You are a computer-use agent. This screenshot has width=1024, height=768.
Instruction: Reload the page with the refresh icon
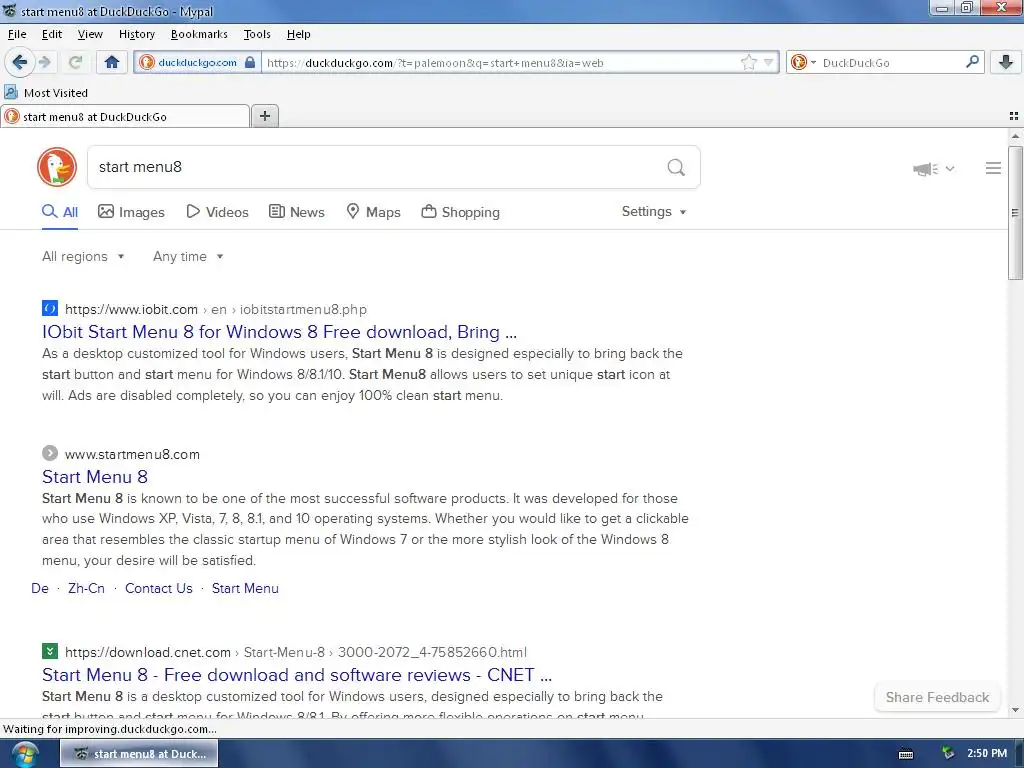click(x=75, y=62)
